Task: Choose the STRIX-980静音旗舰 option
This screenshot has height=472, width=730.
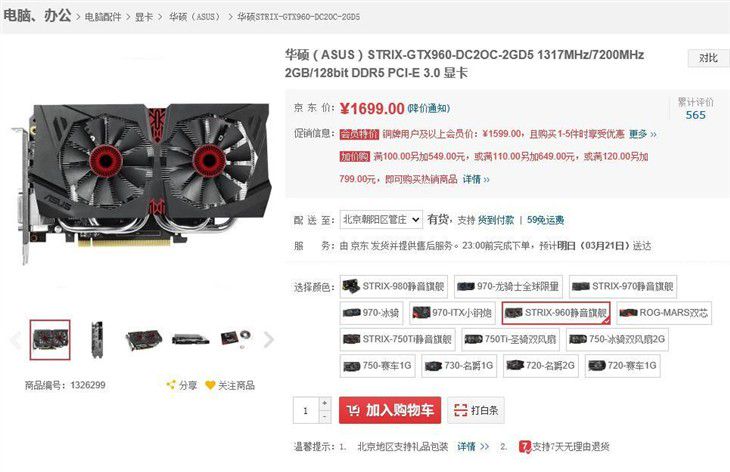Action: pyautogui.click(x=393, y=286)
